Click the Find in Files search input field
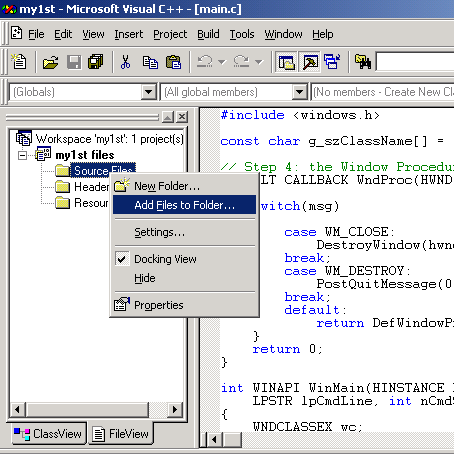The width and height of the screenshot is (454, 454). click(415, 62)
